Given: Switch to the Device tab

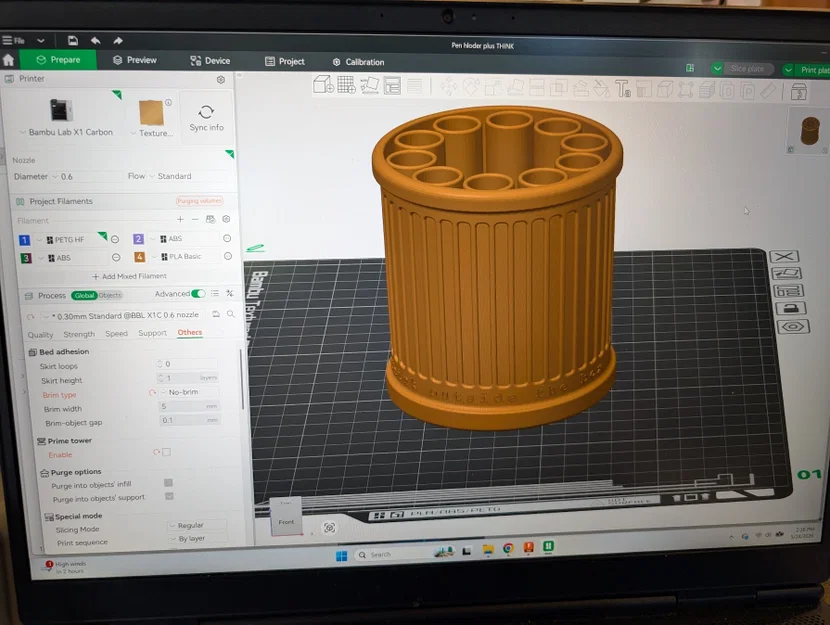Looking at the screenshot, I should (x=210, y=60).
